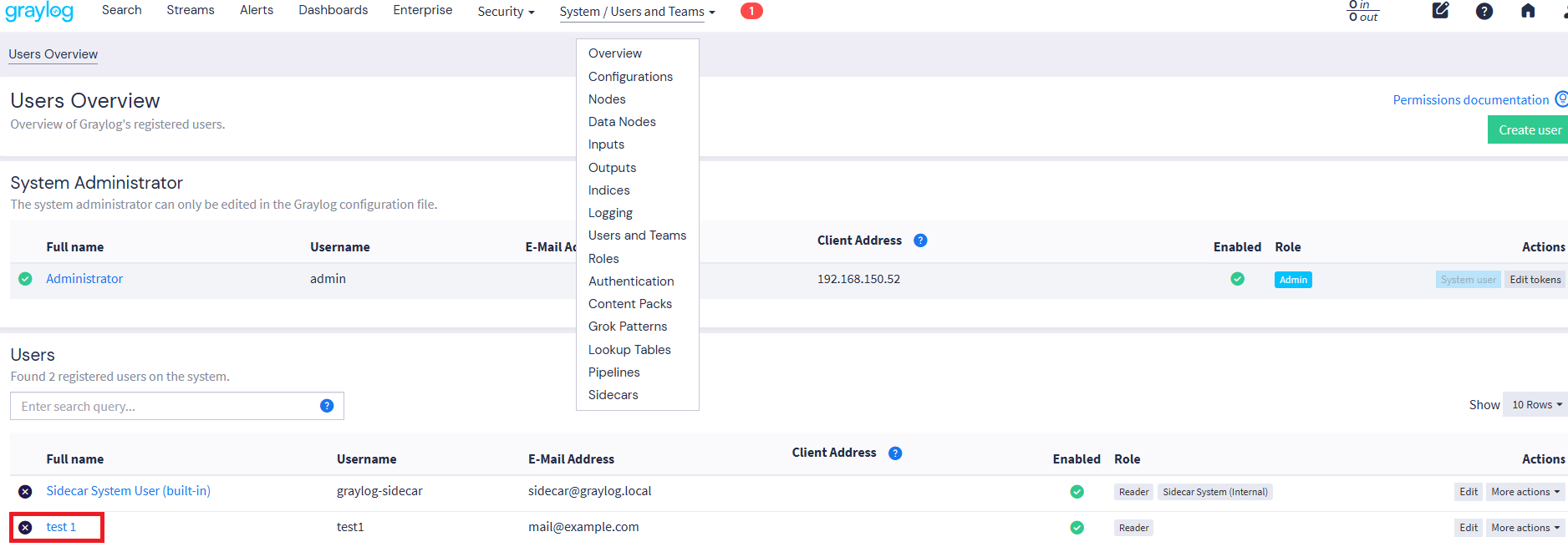Click the enabled checkmark for graylog-sidecar user
This screenshot has height=547, width=1568.
pos(1077,492)
